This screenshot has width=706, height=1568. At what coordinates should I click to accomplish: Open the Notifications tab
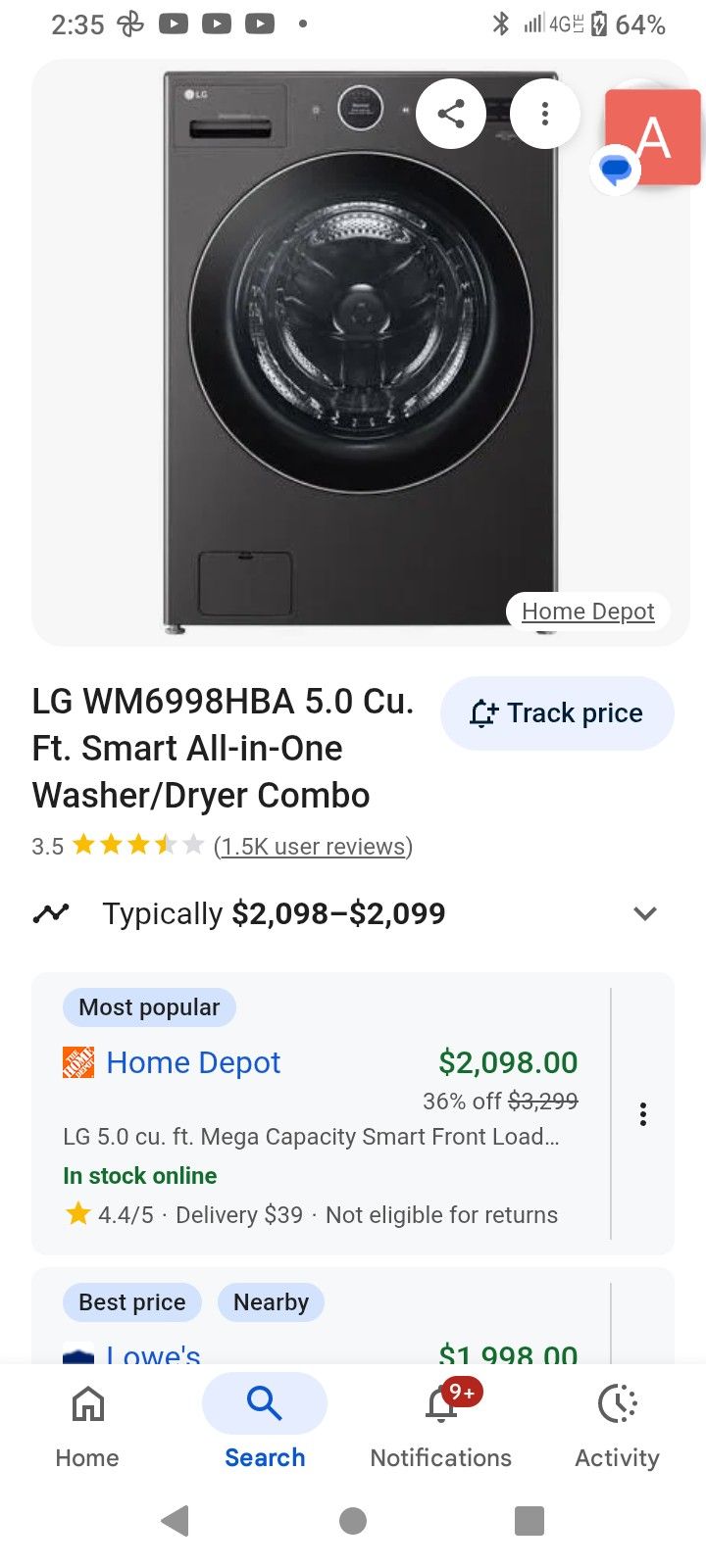440,1426
